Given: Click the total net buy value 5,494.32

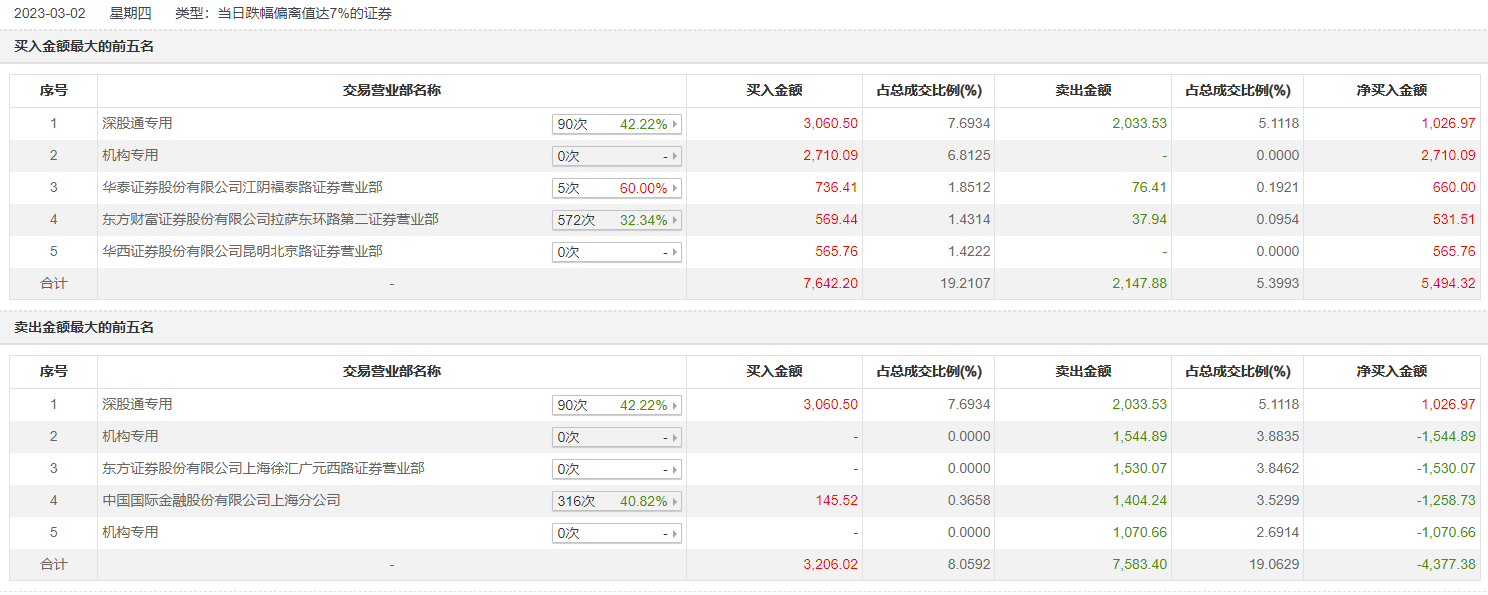Looking at the screenshot, I should coord(1446,283).
